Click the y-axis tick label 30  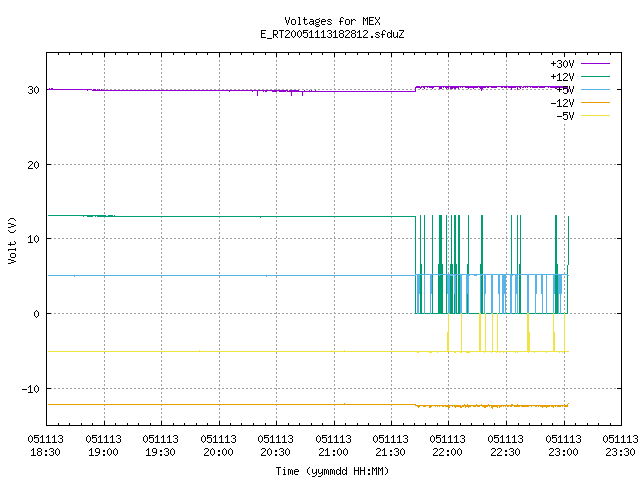[x=33, y=90]
